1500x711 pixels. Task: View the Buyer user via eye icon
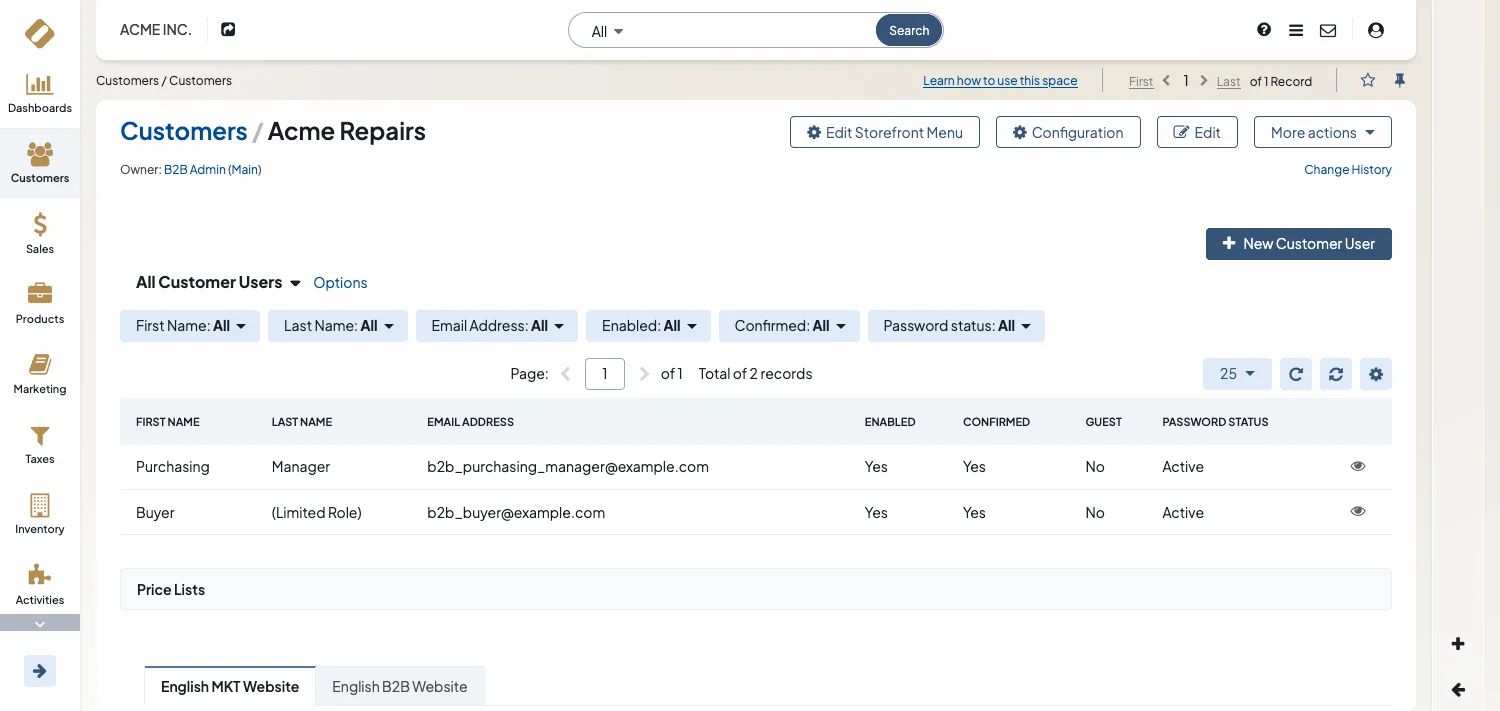tap(1358, 511)
